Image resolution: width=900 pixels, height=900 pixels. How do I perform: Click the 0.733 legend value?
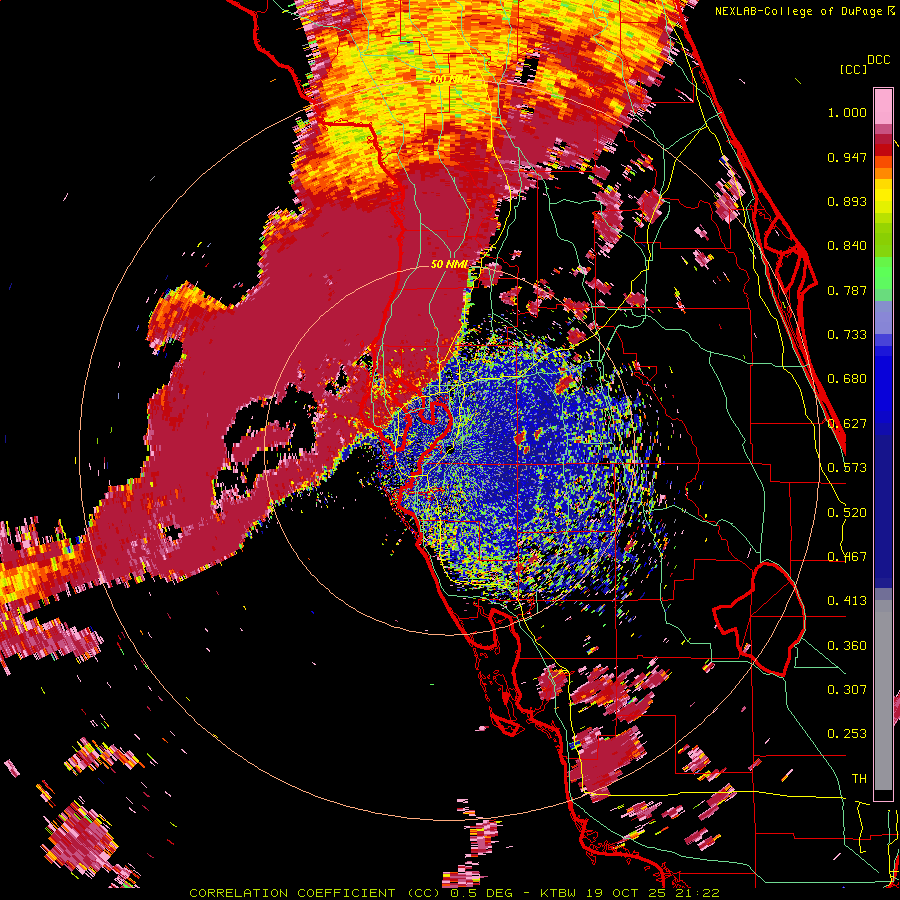pyautogui.click(x=847, y=335)
